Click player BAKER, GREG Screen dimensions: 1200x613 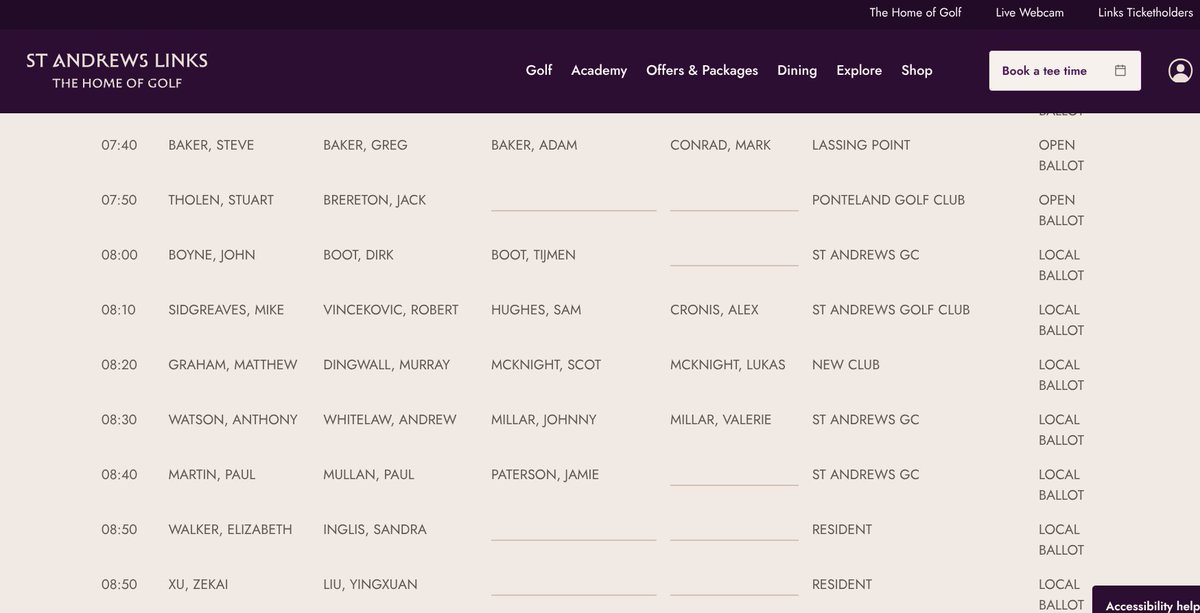(365, 145)
